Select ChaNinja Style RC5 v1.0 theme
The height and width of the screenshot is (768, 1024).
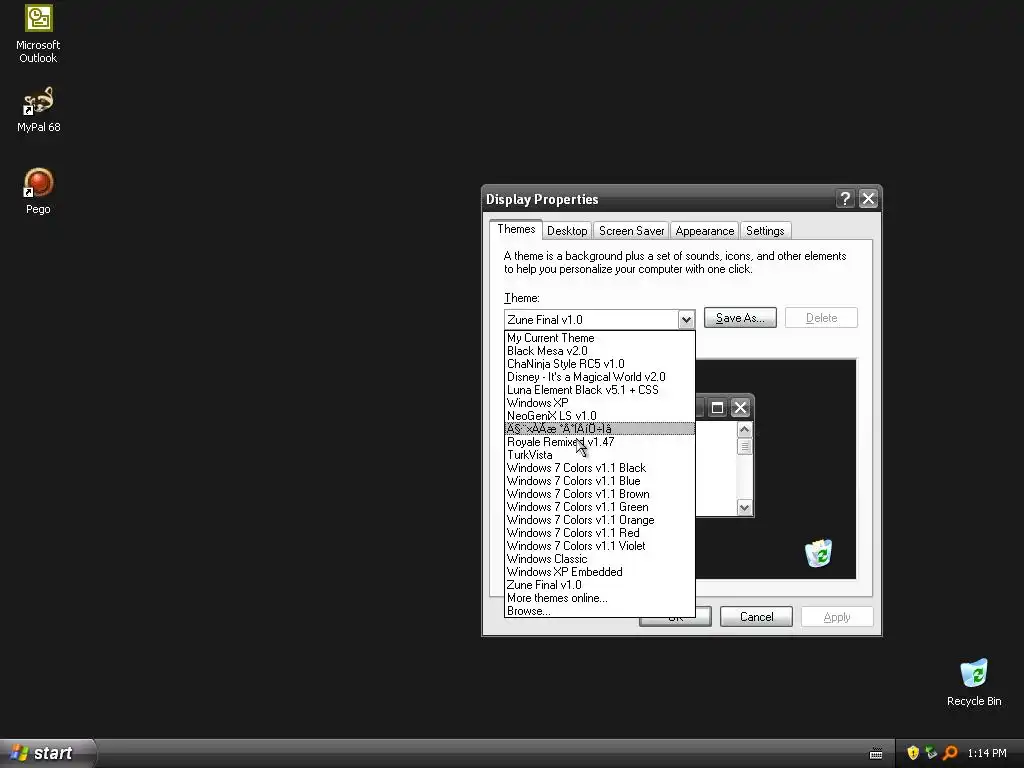(600, 364)
